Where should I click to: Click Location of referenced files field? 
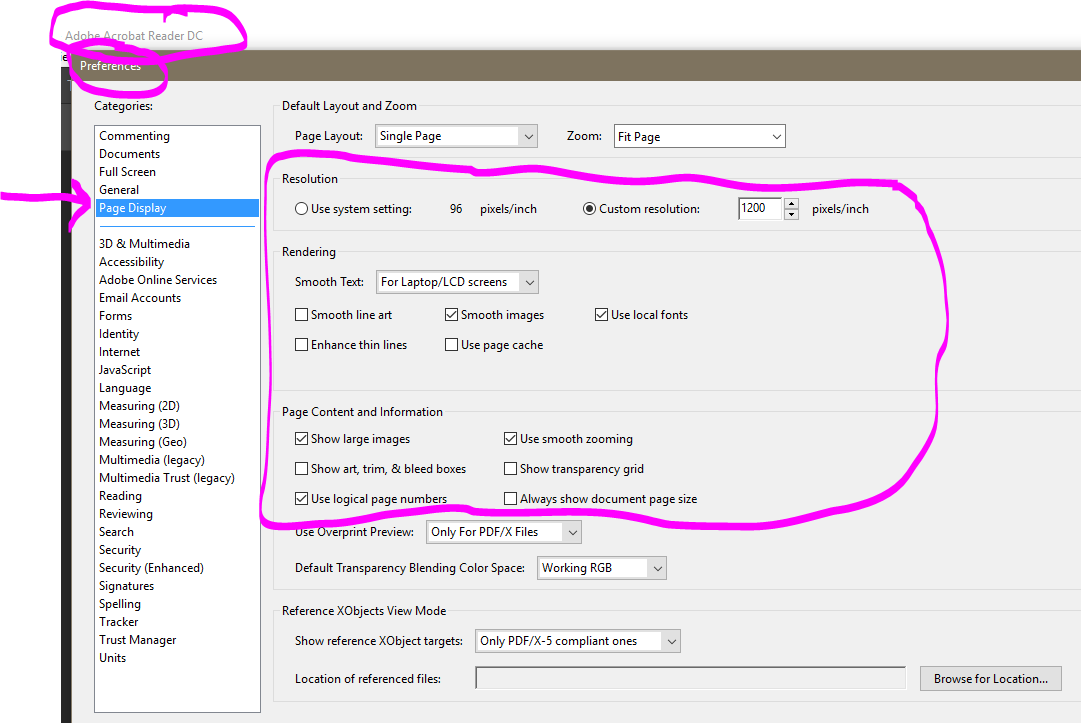690,678
